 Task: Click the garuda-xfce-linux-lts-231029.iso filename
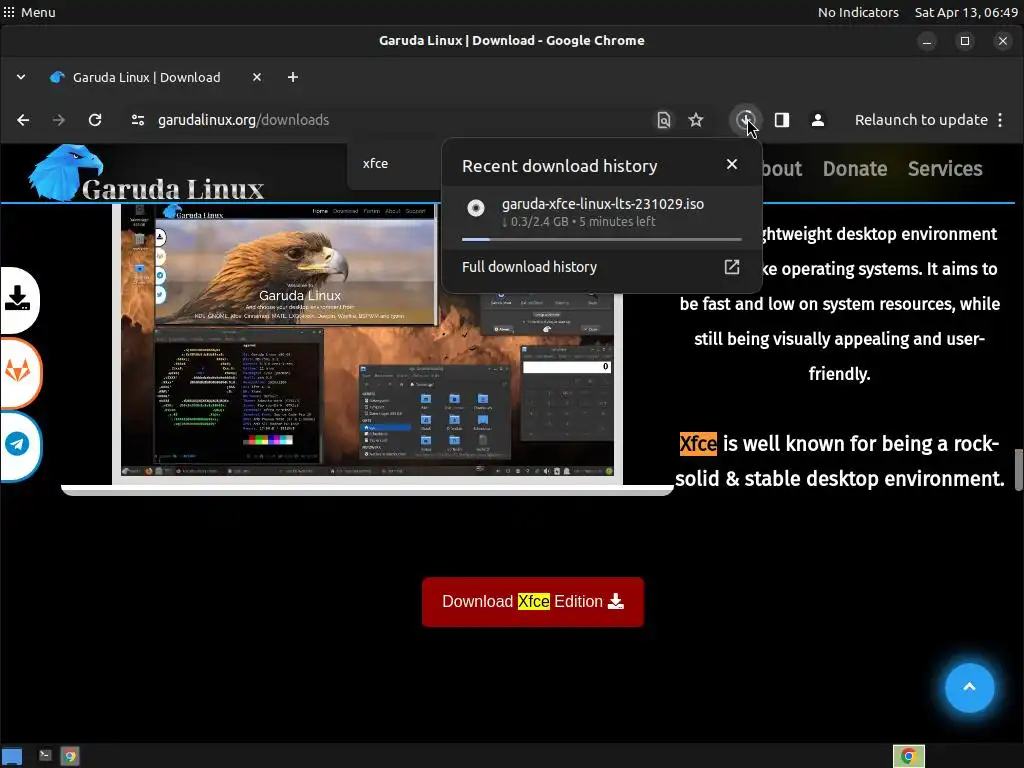pyautogui.click(x=603, y=204)
